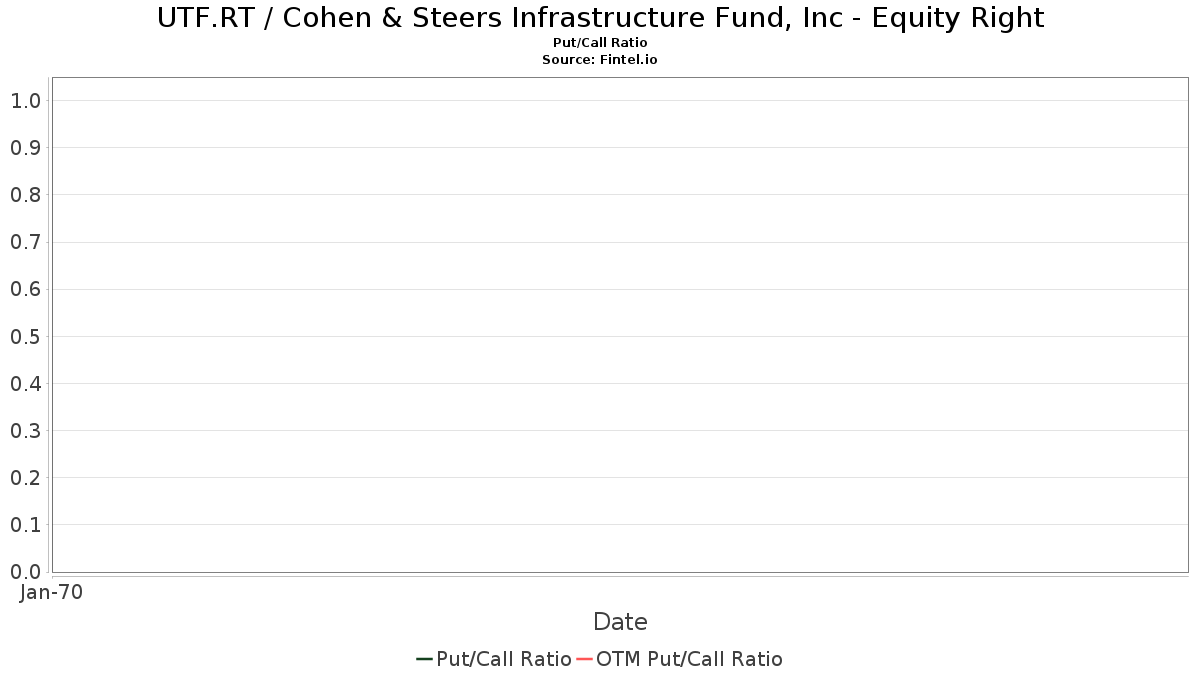Click the UTF.RT Cohen & Steers chart title
The height and width of the screenshot is (675, 1200).
pyautogui.click(x=600, y=18)
